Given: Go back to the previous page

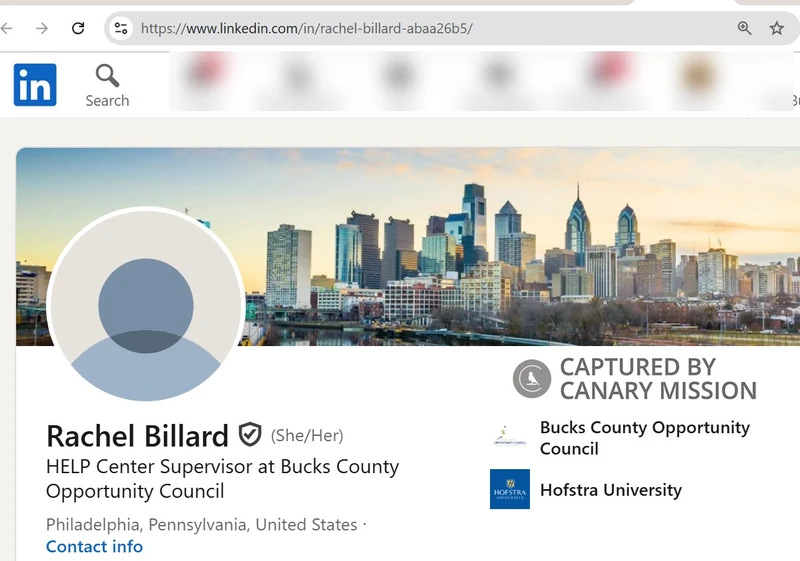Looking at the screenshot, I should click(8, 28).
